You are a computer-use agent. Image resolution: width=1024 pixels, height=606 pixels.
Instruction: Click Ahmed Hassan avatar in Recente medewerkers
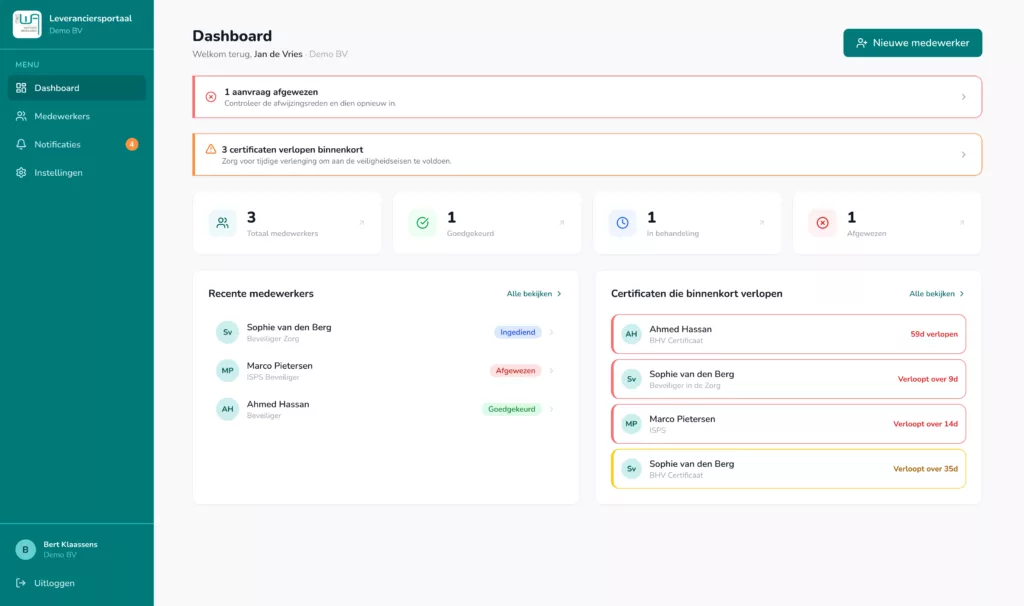coord(227,409)
